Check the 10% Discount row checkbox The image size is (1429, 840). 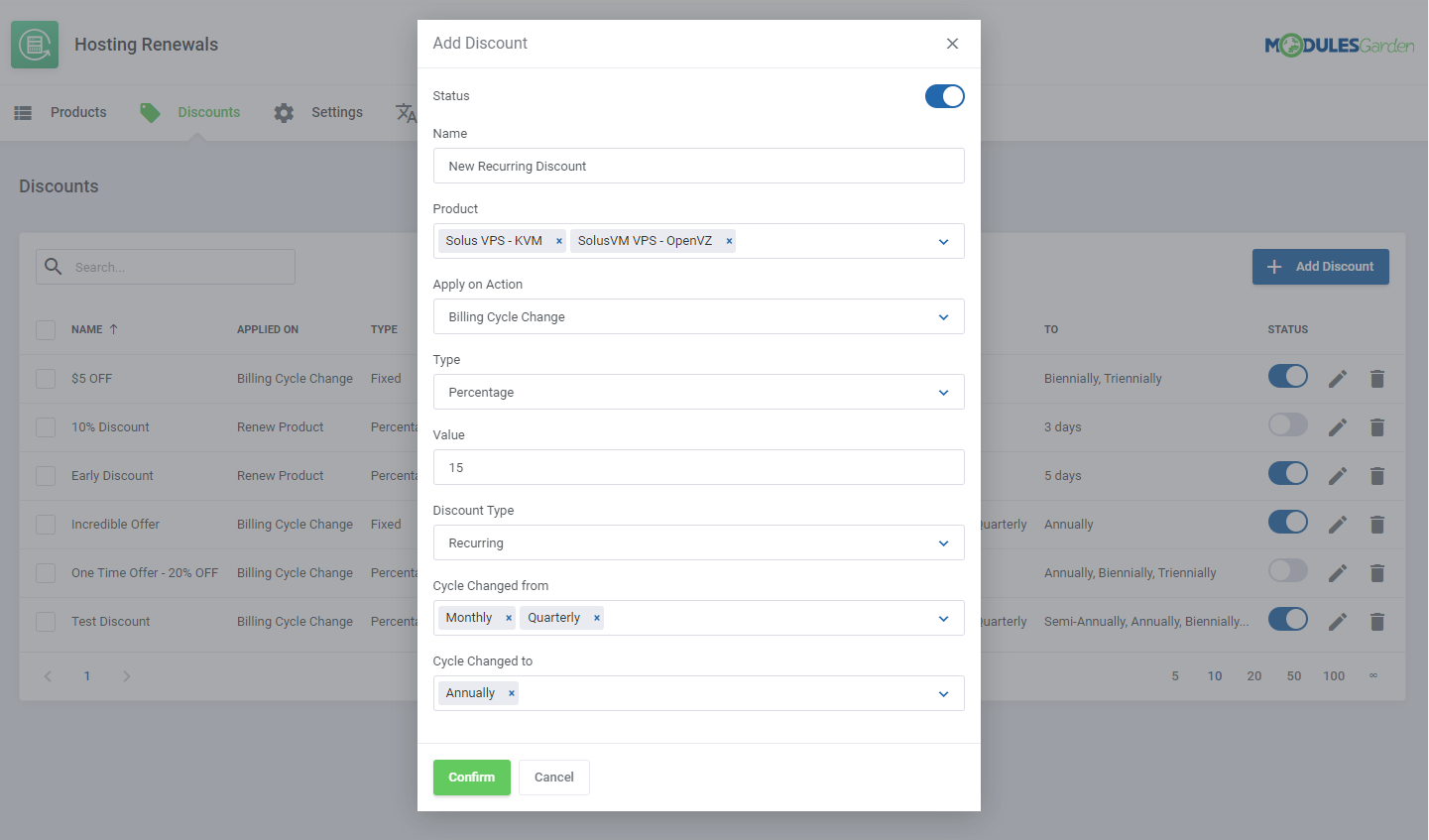click(x=46, y=427)
